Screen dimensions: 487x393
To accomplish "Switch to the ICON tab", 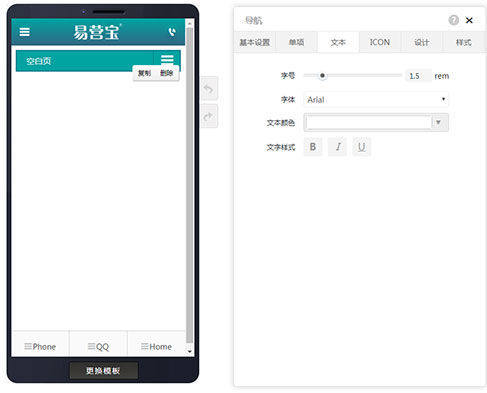I will (380, 42).
